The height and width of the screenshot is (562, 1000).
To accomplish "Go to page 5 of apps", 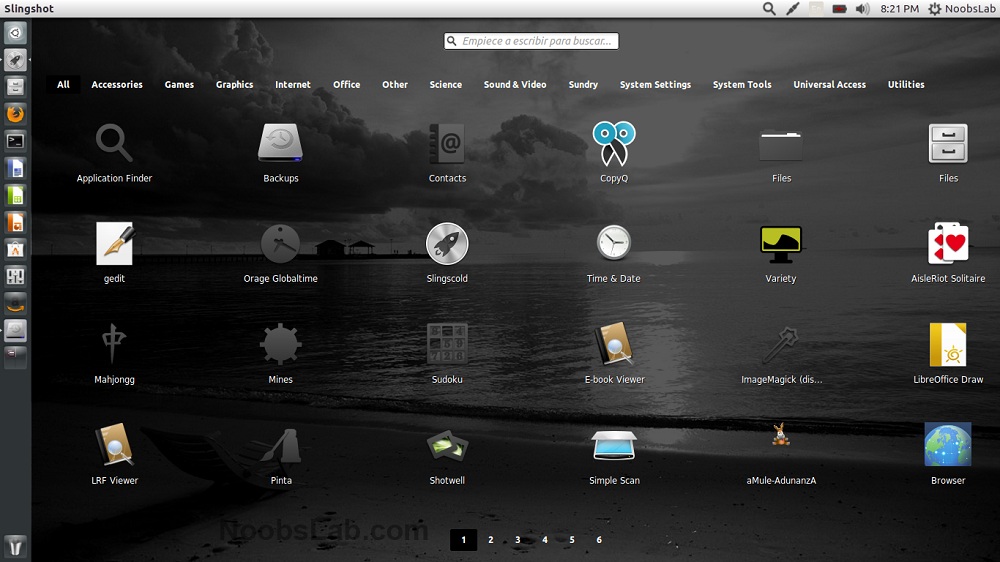I will pyautogui.click(x=571, y=540).
